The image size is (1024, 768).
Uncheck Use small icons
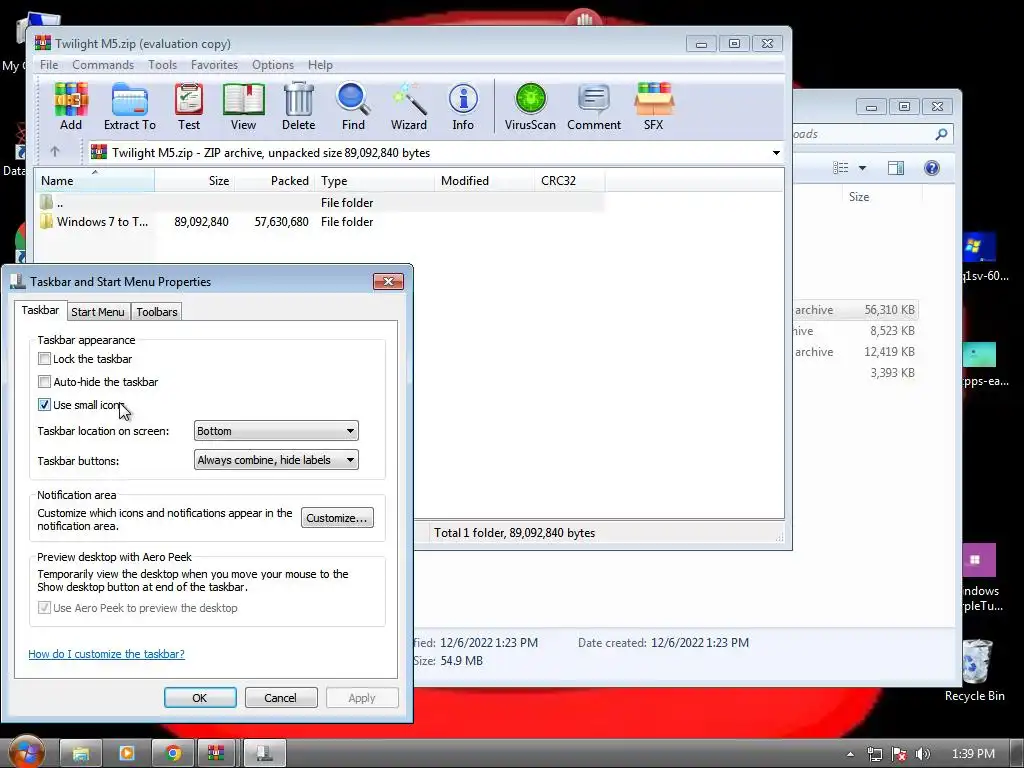point(44,405)
